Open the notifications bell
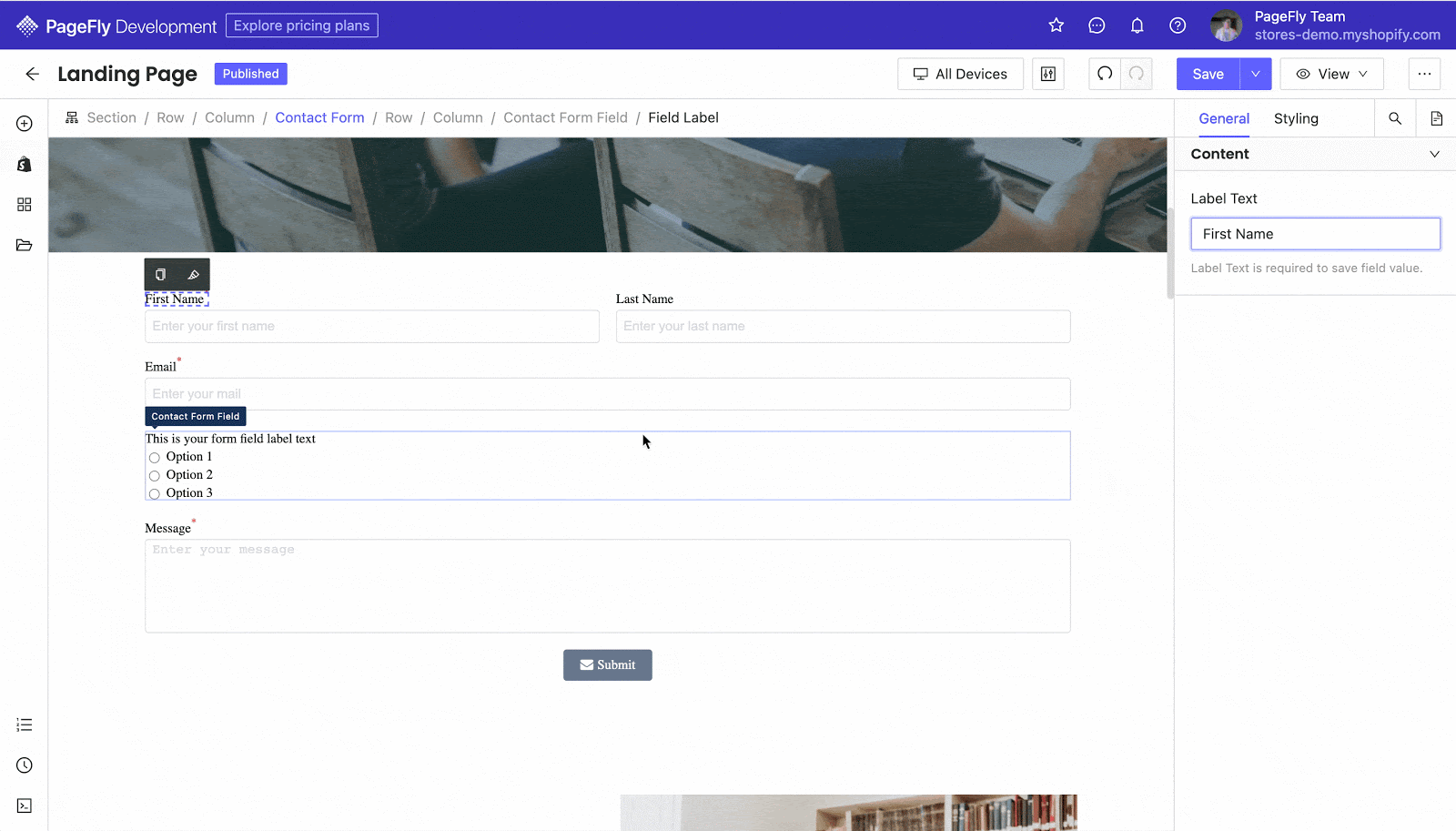Image resolution: width=1456 pixels, height=831 pixels. click(x=1137, y=25)
